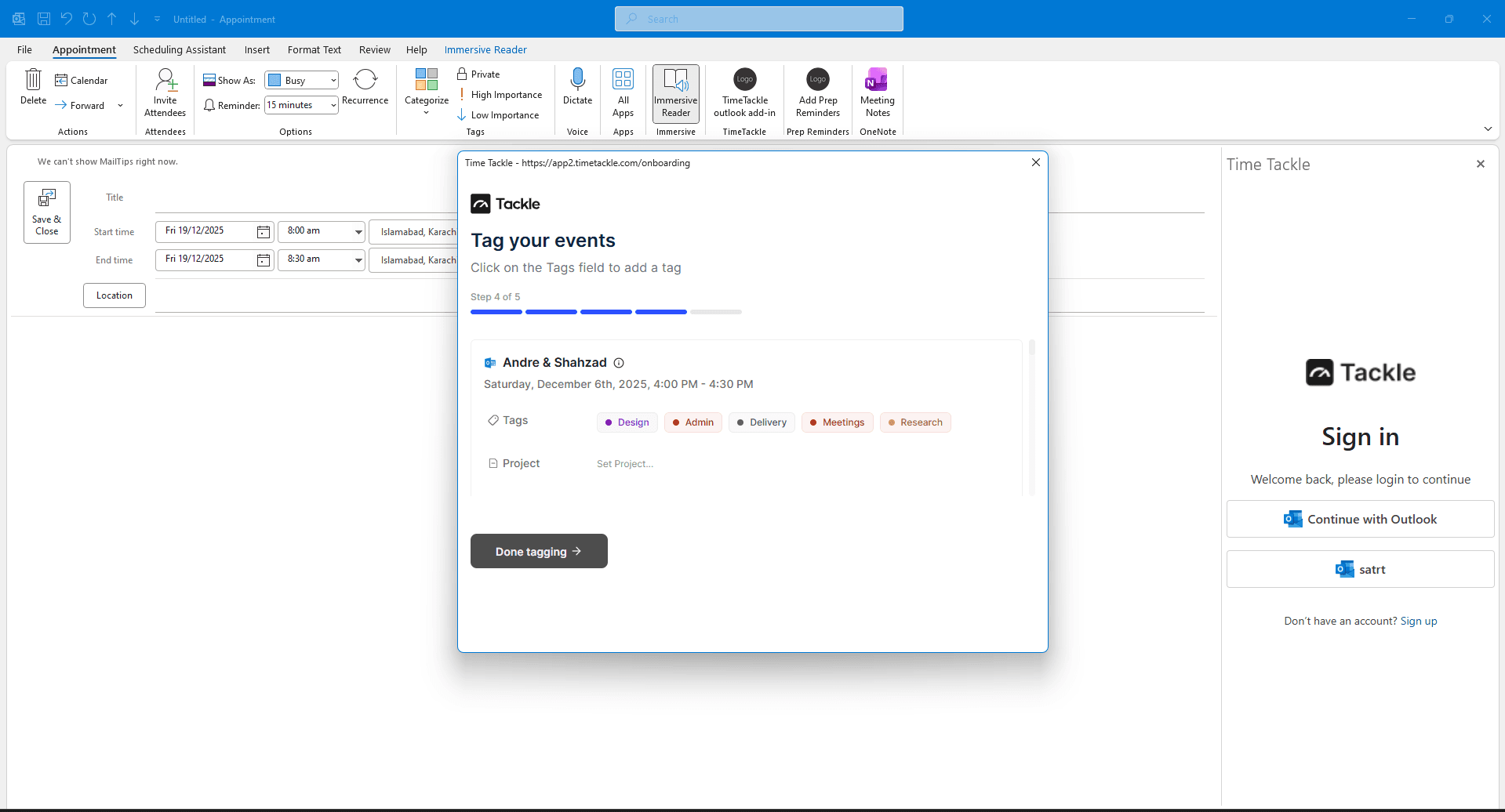Open the Categorize color menu

tap(427, 92)
